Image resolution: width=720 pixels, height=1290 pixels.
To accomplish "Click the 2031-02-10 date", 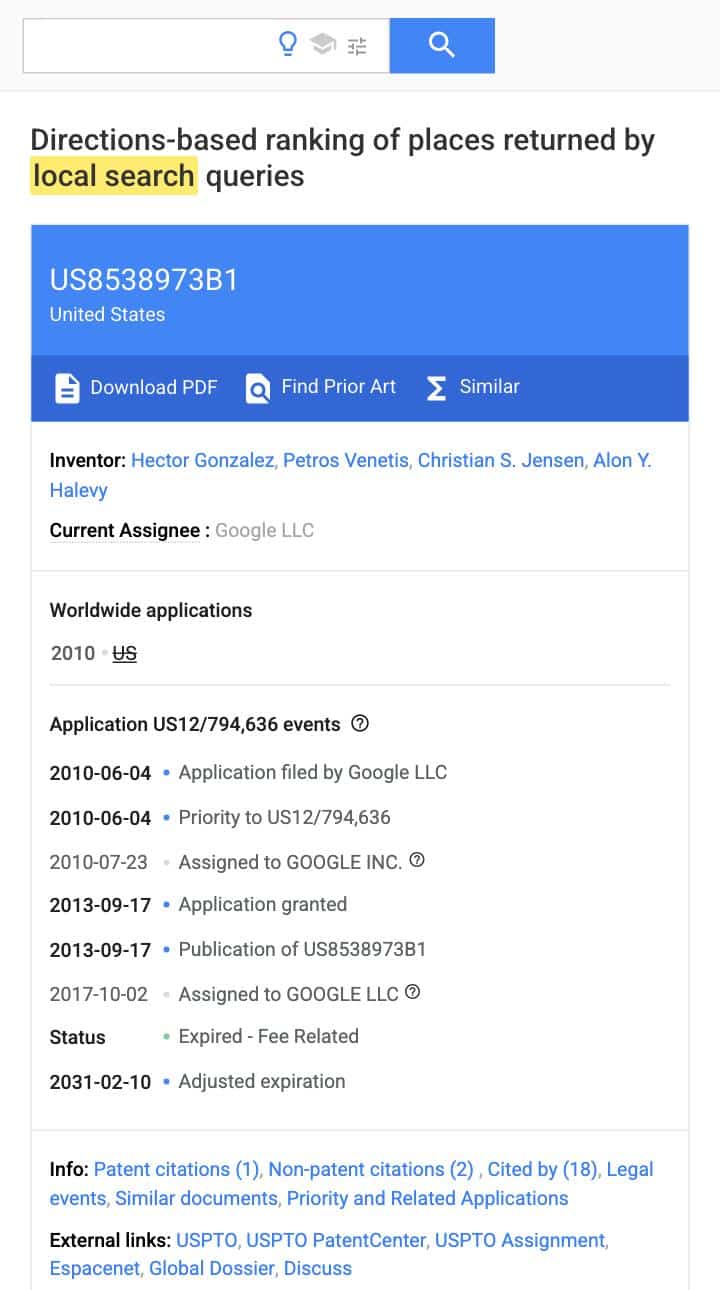I will (100, 1082).
